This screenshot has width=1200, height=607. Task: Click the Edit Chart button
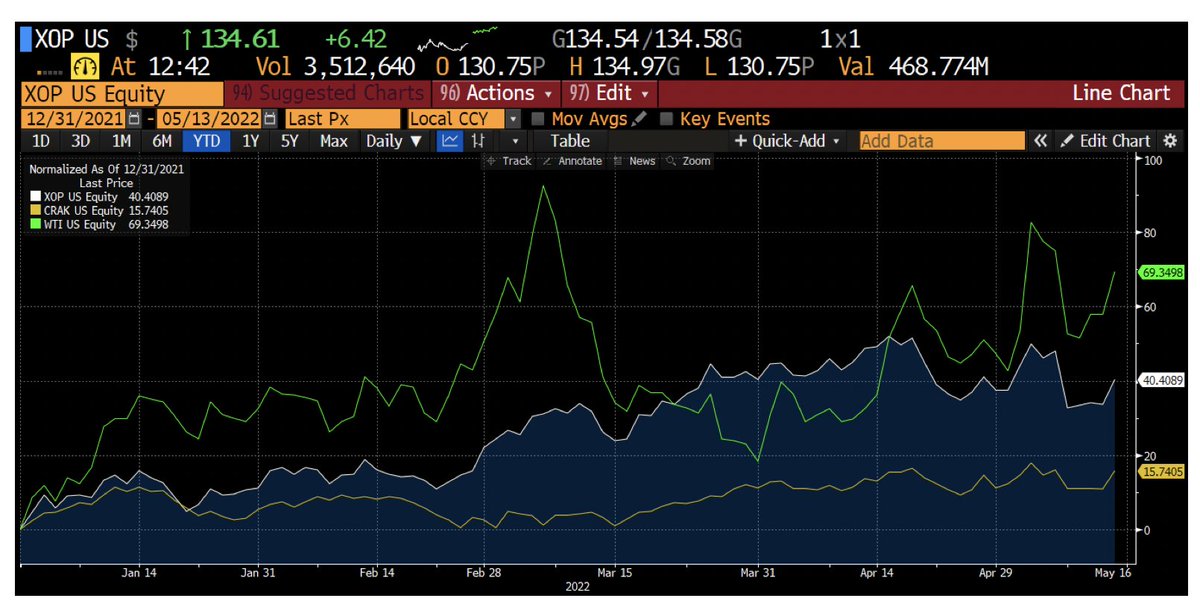click(1106, 141)
